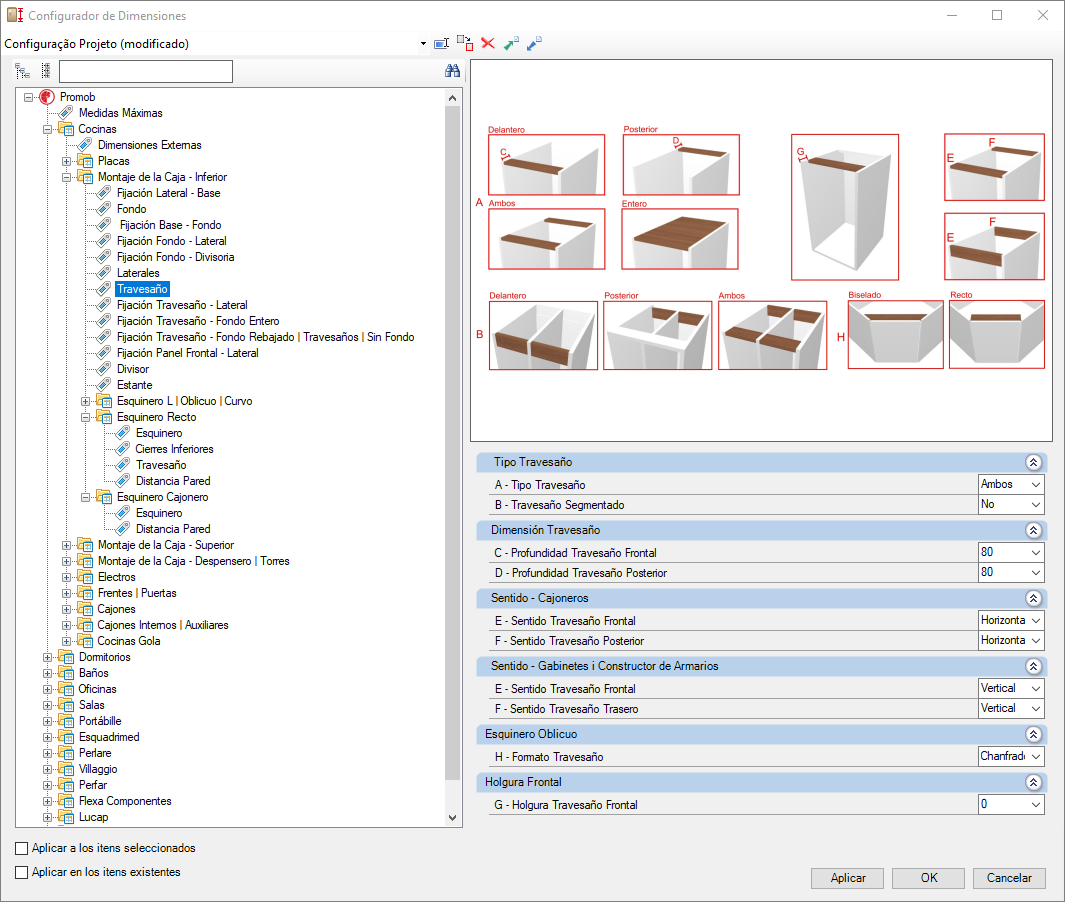The image size is (1065, 902).
Task: Click the binoculars search icon
Action: tap(452, 71)
